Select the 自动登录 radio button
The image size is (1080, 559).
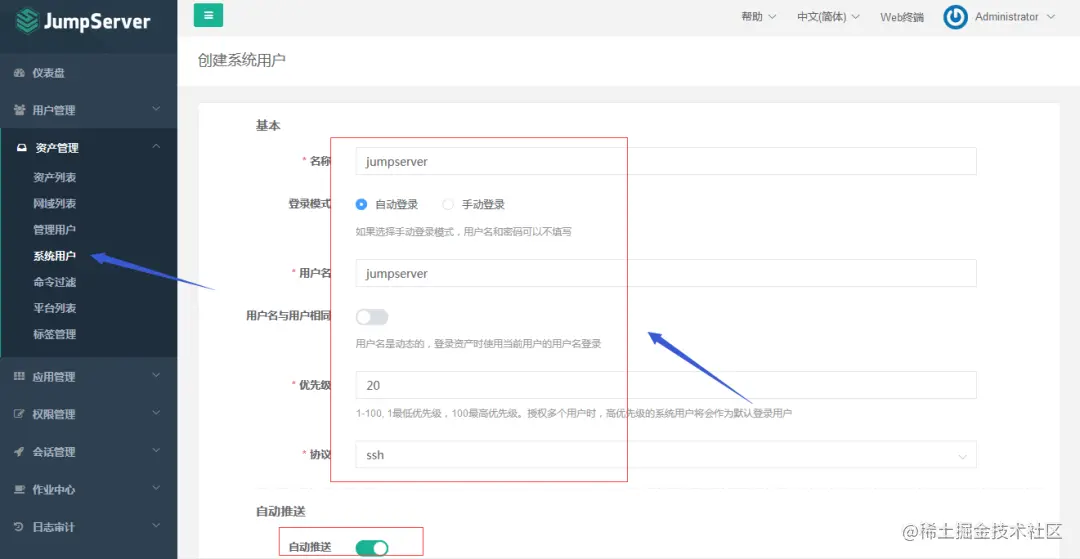(x=362, y=204)
